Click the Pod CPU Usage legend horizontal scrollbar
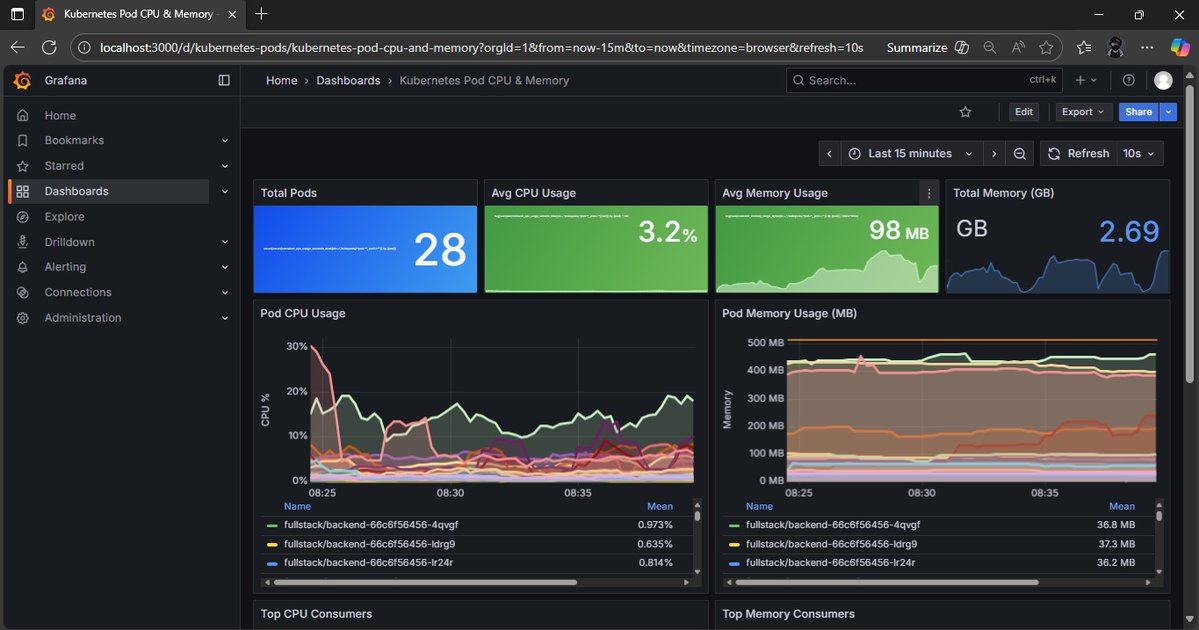 (425, 583)
